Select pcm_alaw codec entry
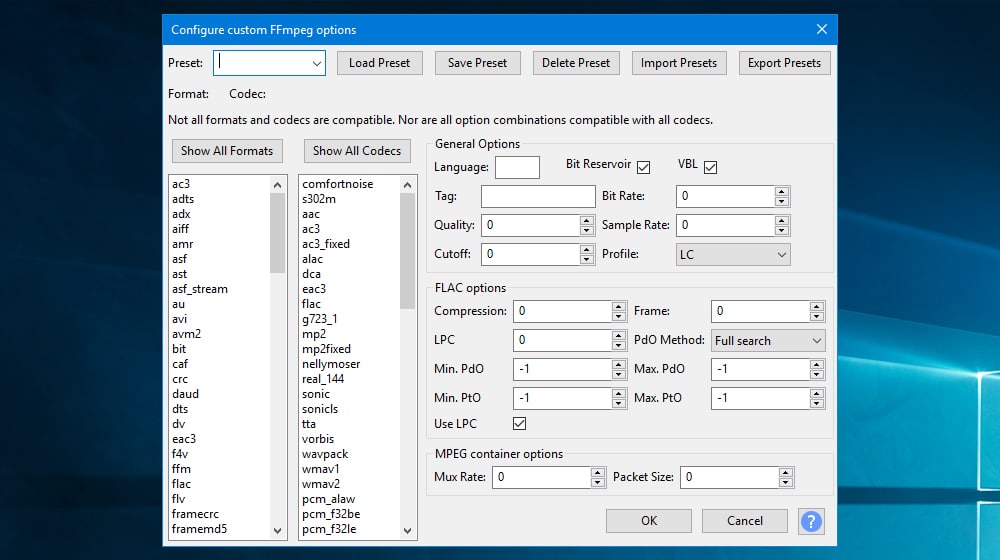The image size is (1000, 560). pyautogui.click(x=328, y=499)
